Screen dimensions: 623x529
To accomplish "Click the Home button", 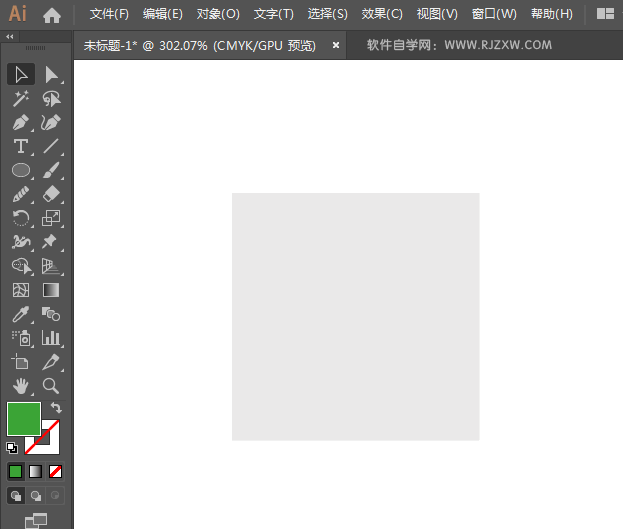I will point(52,14).
